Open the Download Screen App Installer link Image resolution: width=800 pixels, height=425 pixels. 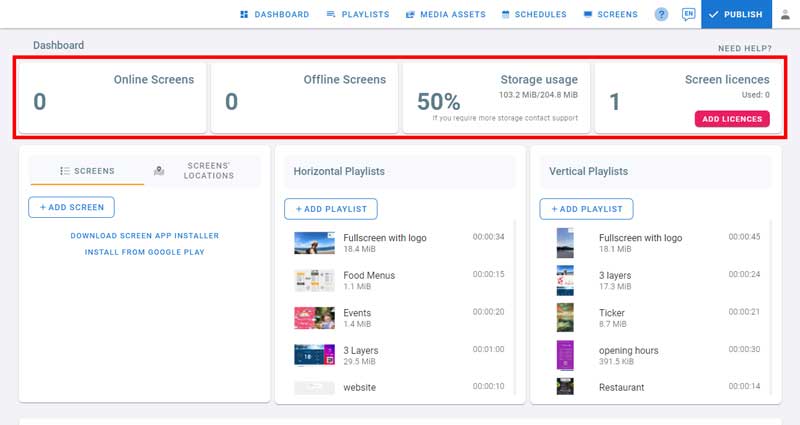coord(144,236)
